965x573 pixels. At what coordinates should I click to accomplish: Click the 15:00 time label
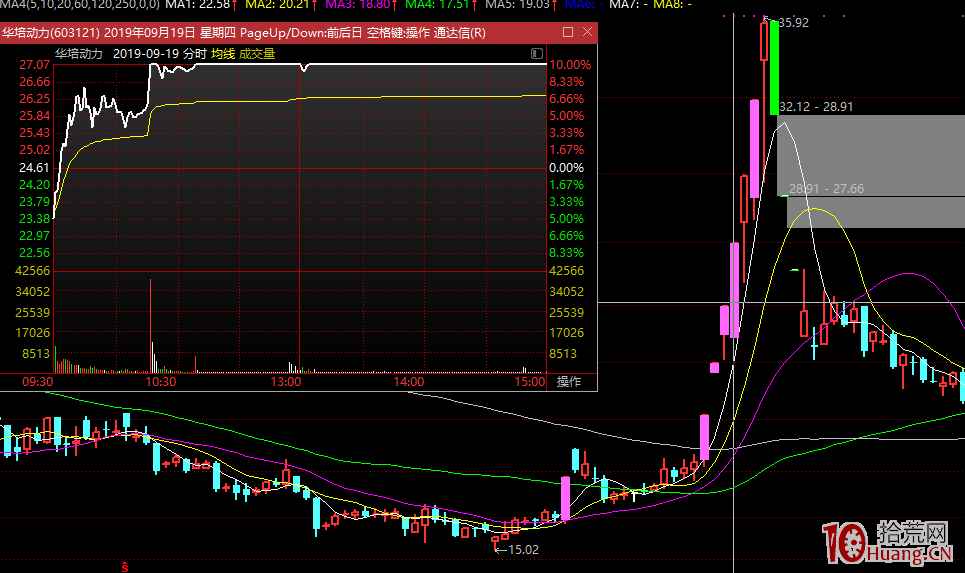click(x=530, y=382)
